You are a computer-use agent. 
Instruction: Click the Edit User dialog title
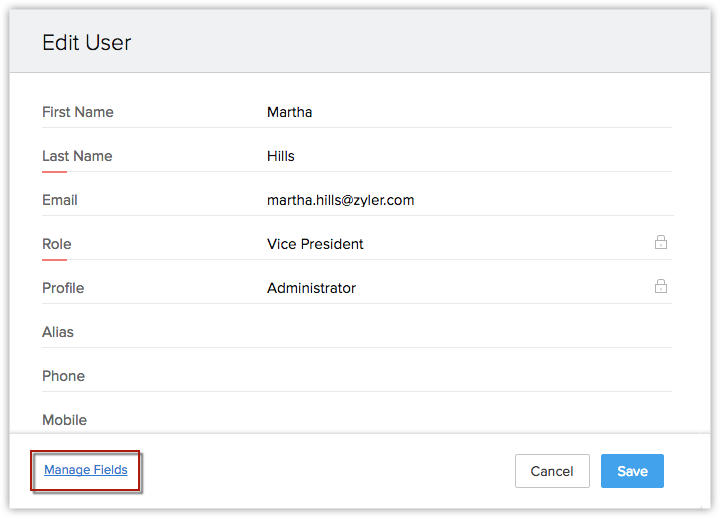click(87, 43)
